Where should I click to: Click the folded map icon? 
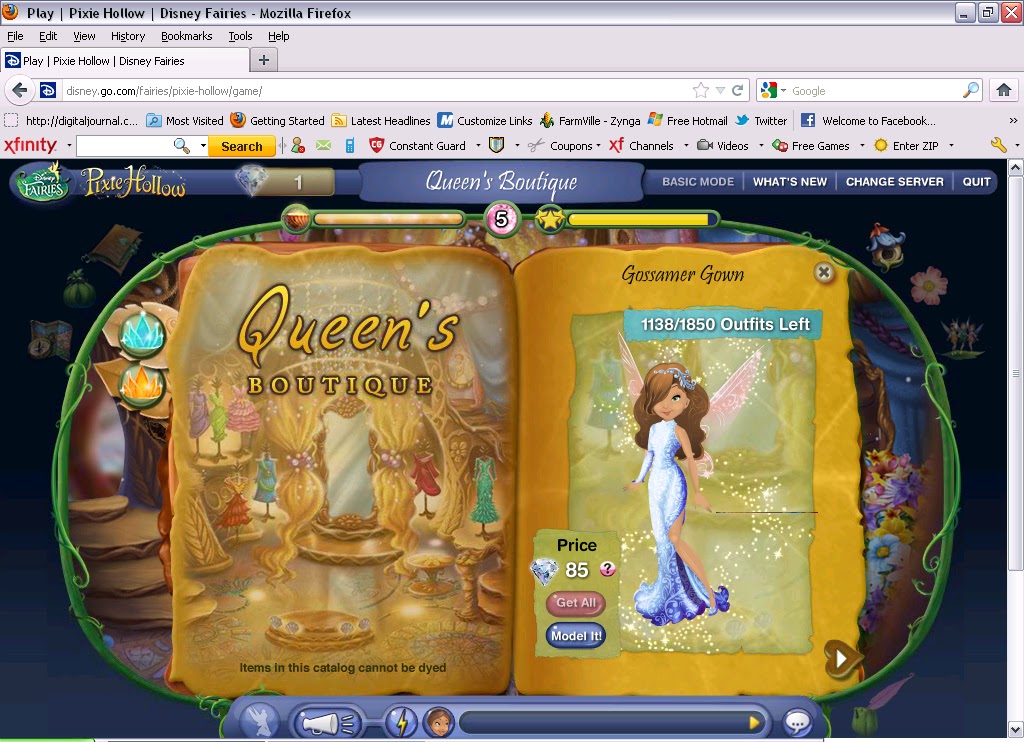(50, 338)
